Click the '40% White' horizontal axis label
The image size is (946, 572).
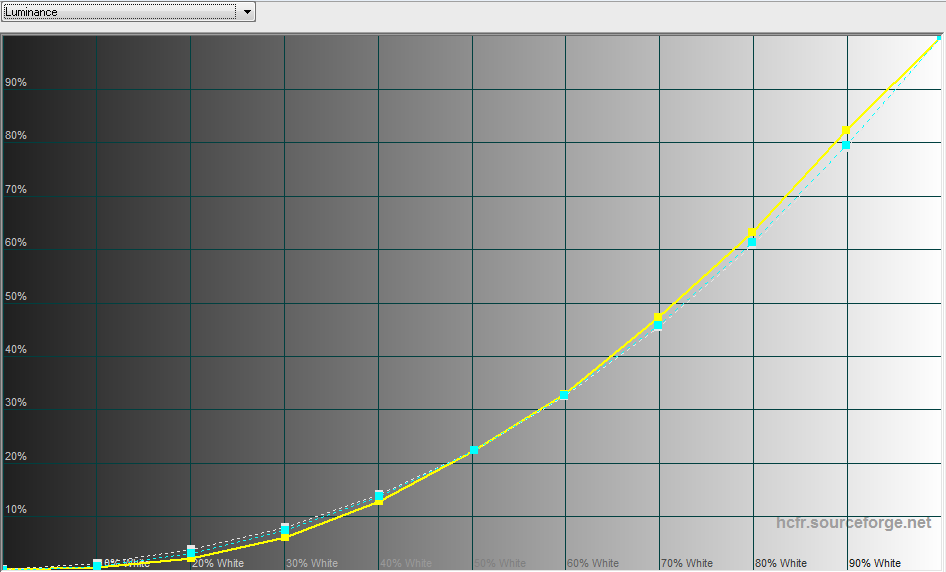coord(406,563)
